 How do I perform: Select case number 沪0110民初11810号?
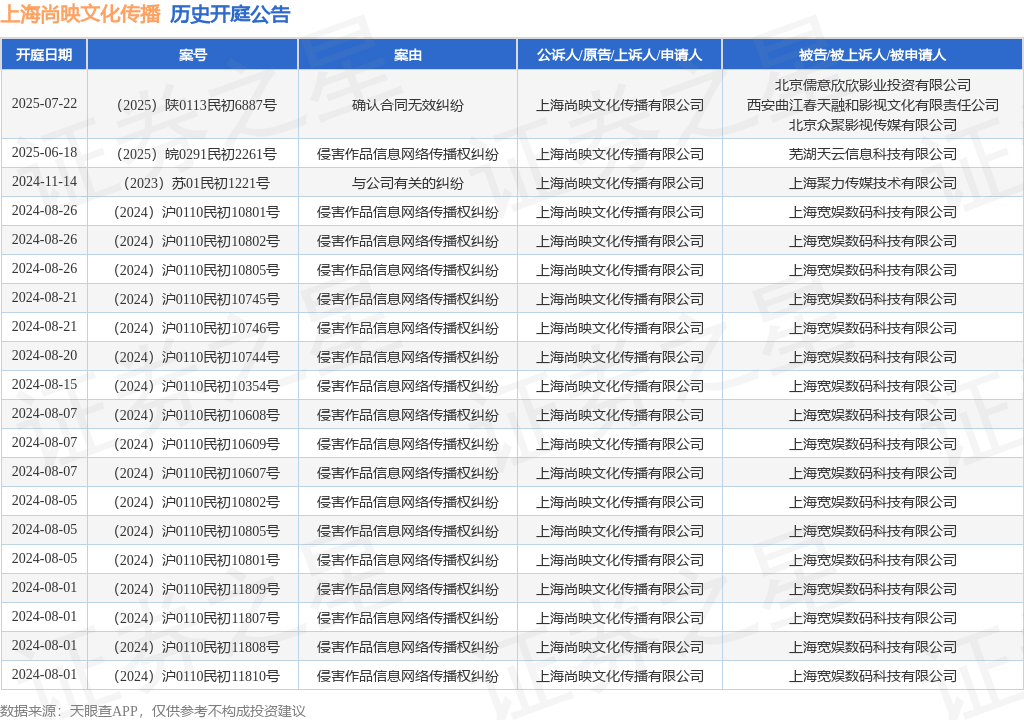point(221,676)
